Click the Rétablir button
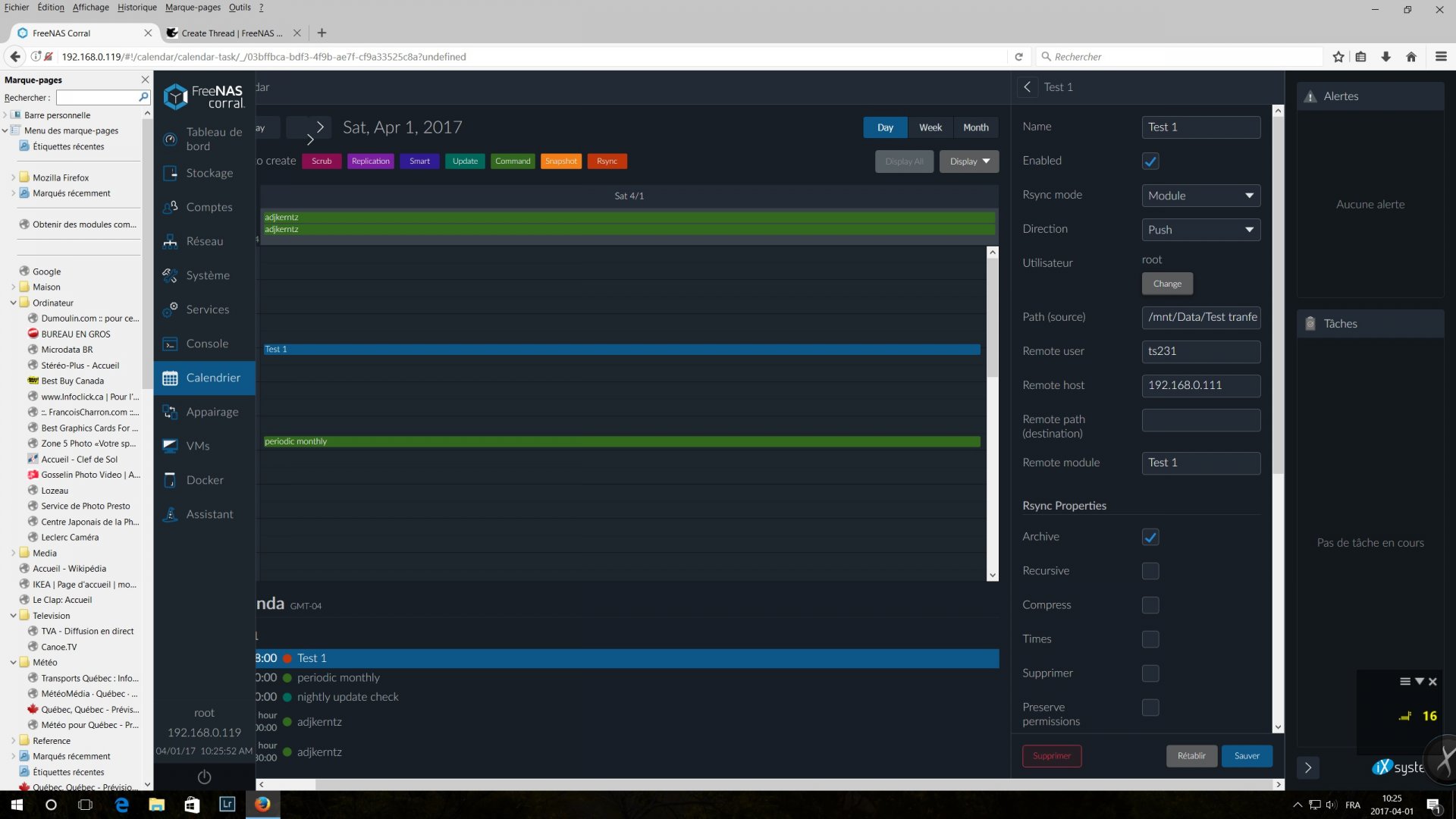Screen dimensions: 1456x819 (1191, 756)
